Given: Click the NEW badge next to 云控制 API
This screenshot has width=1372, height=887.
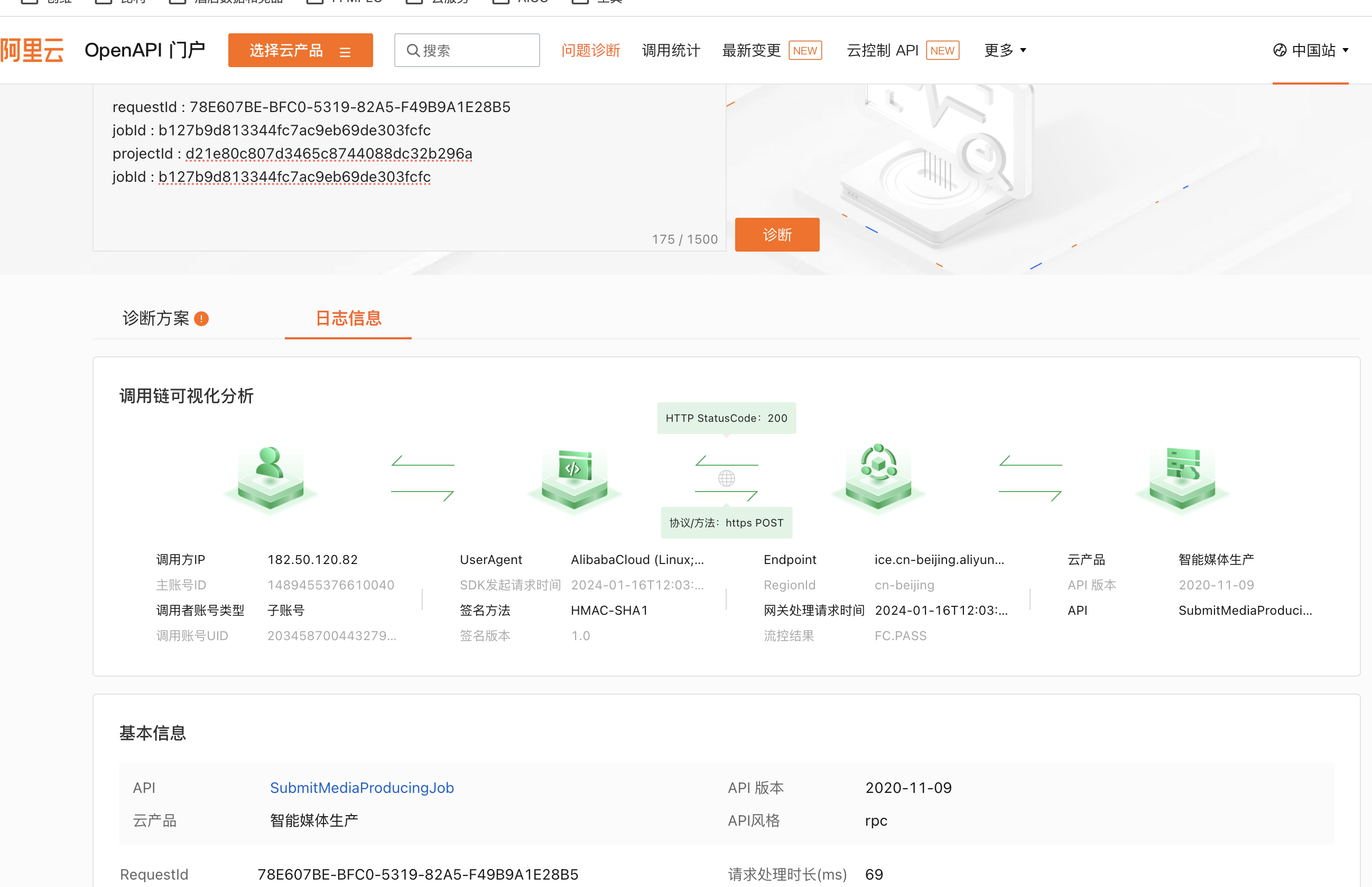Looking at the screenshot, I should point(942,51).
